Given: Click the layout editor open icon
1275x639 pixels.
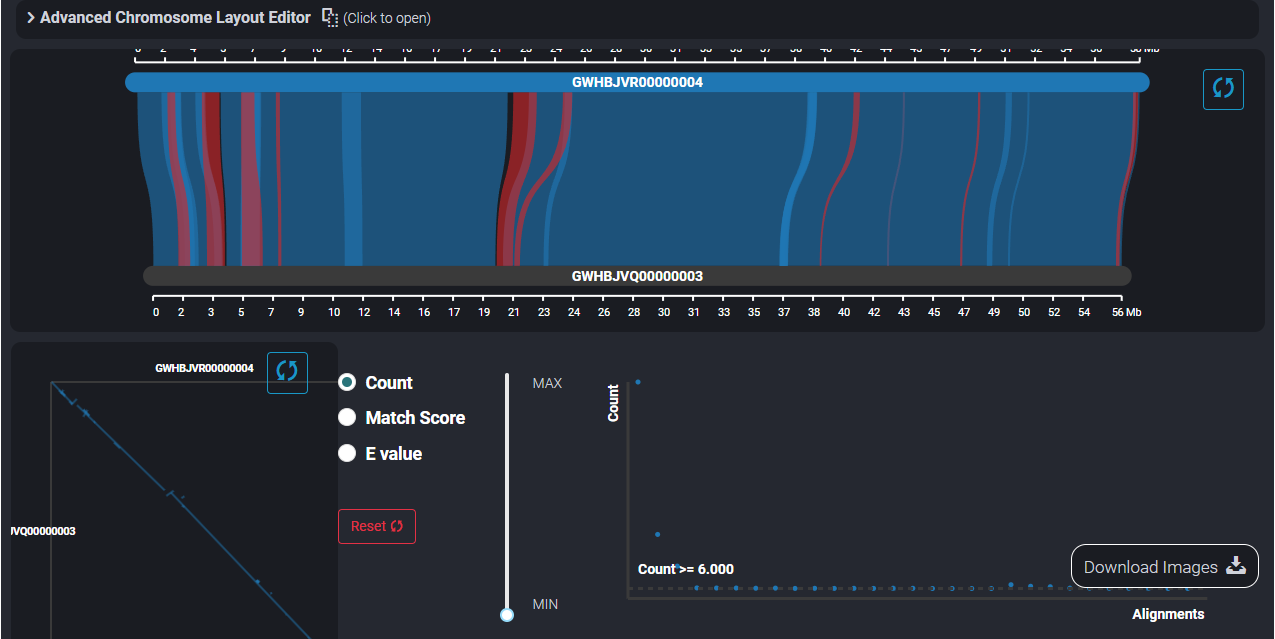Looking at the screenshot, I should pos(330,18).
